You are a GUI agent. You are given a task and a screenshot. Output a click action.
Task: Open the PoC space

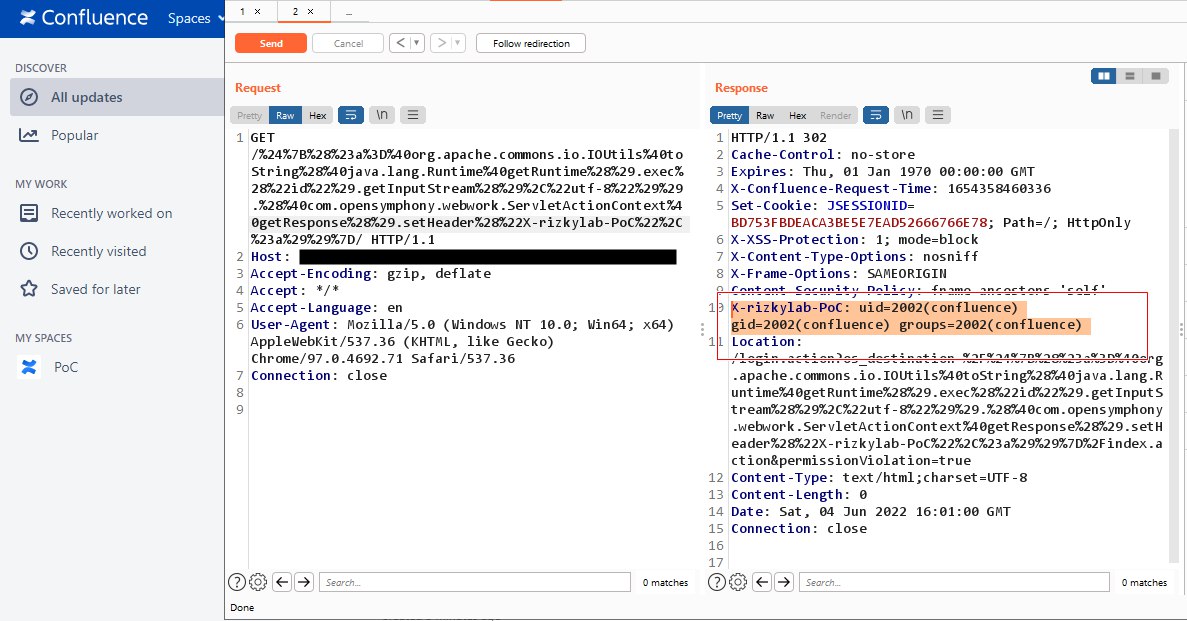tap(66, 367)
